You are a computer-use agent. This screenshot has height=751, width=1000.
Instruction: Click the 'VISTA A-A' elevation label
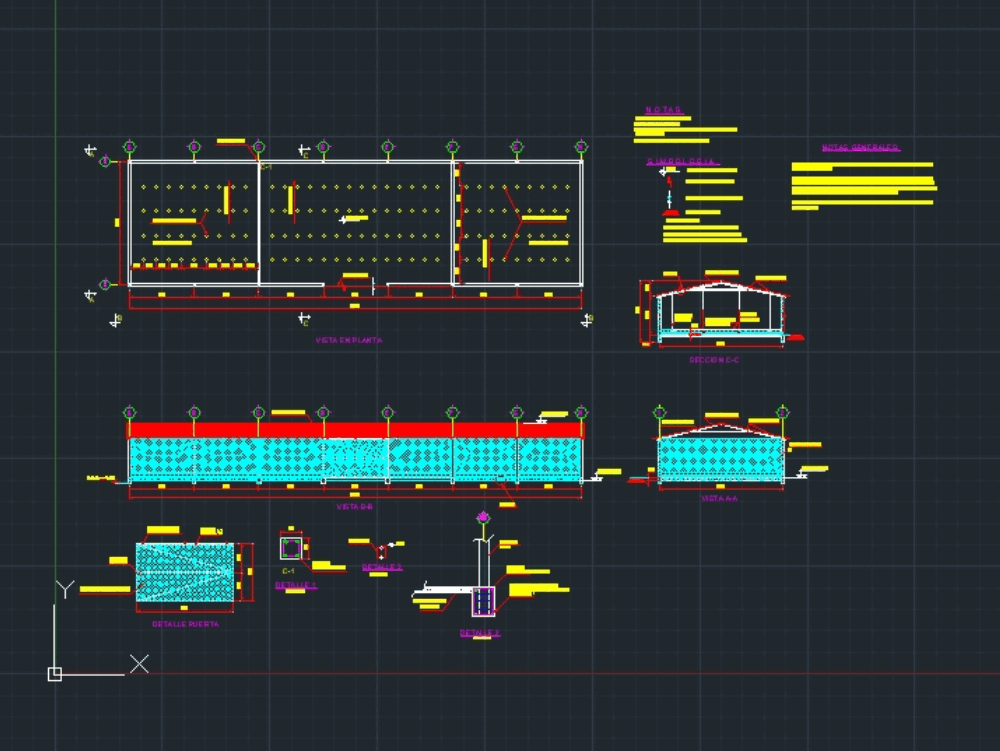pyautogui.click(x=719, y=497)
